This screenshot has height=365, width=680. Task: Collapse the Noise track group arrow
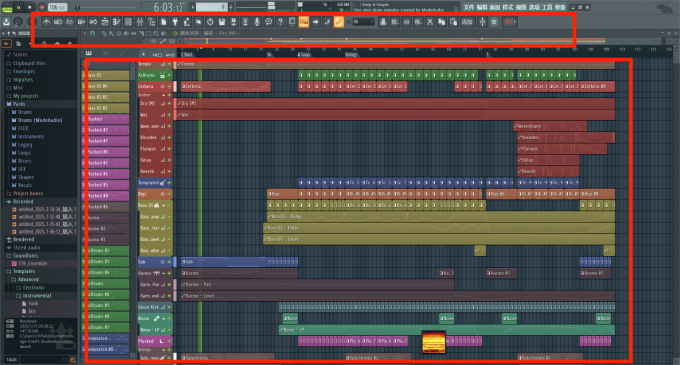coord(163,319)
